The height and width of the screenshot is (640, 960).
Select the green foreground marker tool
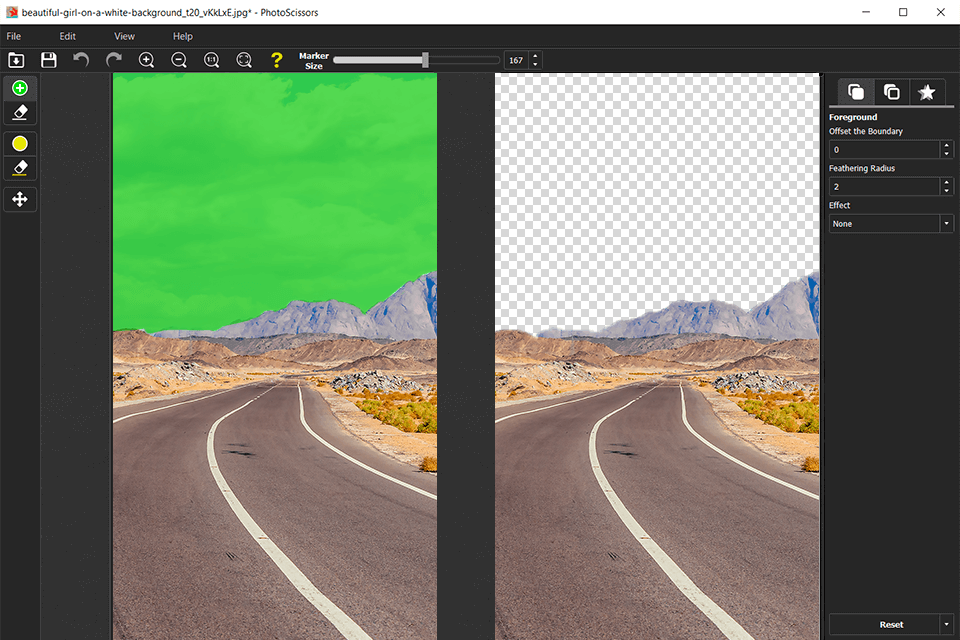coord(20,88)
